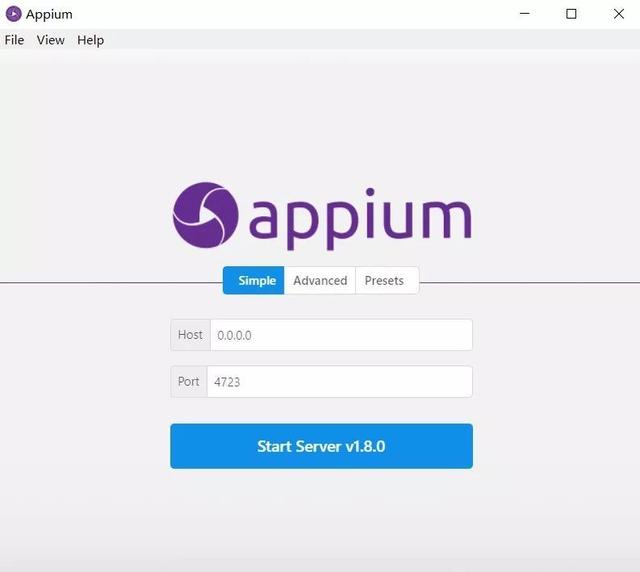Click the large appium wordmark text

pyautogui.click(x=360, y=218)
